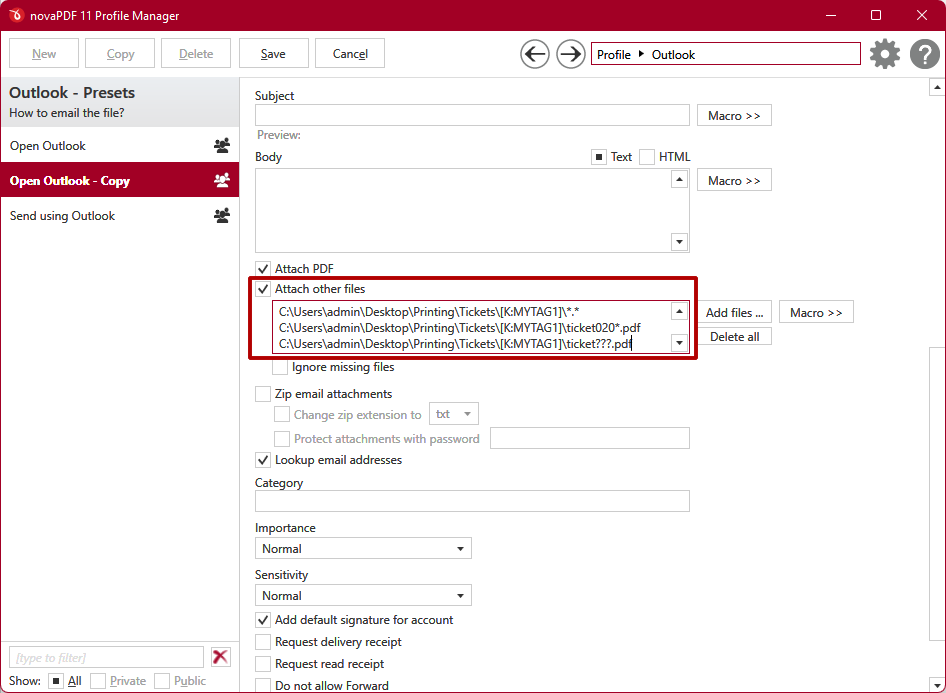Open settings via the gear icon

[884, 54]
